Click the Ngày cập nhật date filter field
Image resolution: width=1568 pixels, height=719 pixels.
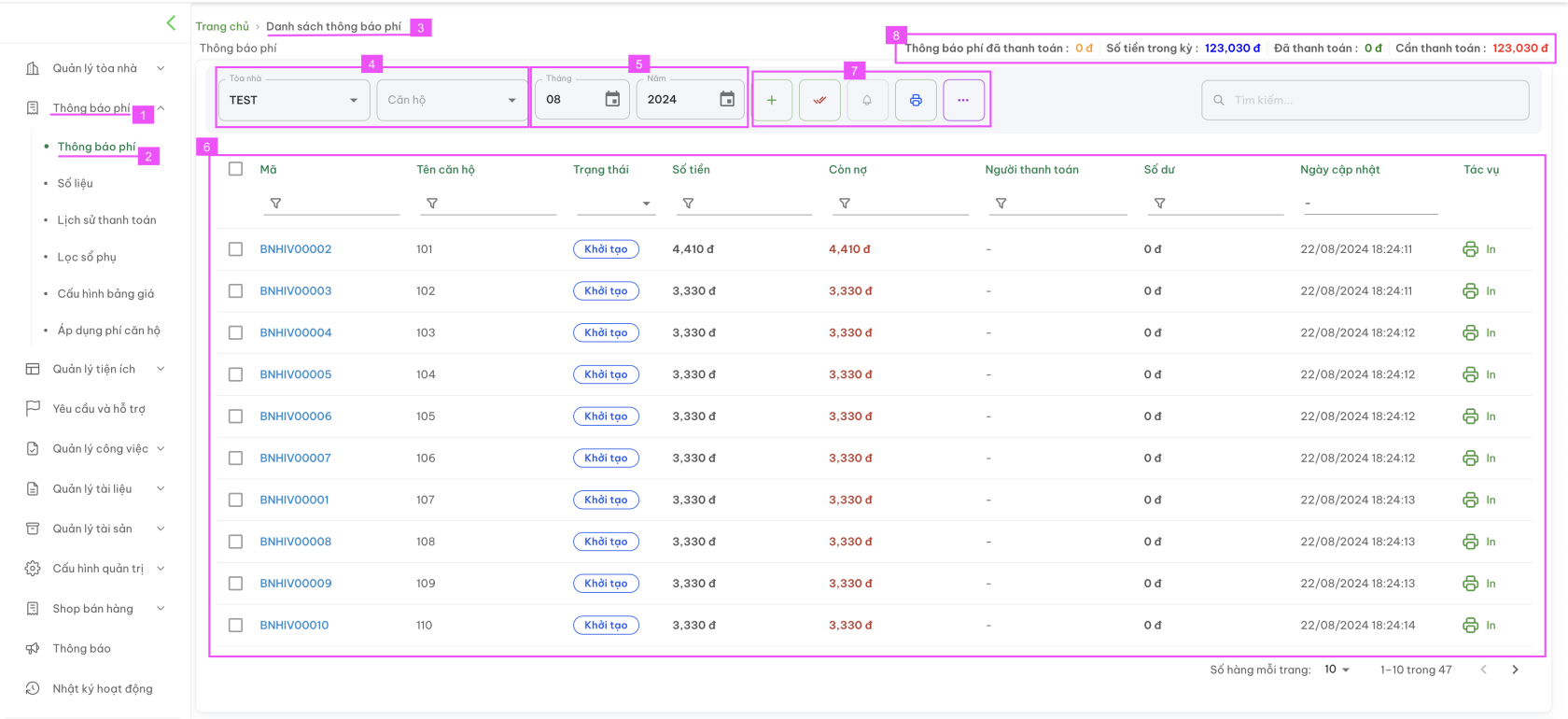tap(1370, 204)
